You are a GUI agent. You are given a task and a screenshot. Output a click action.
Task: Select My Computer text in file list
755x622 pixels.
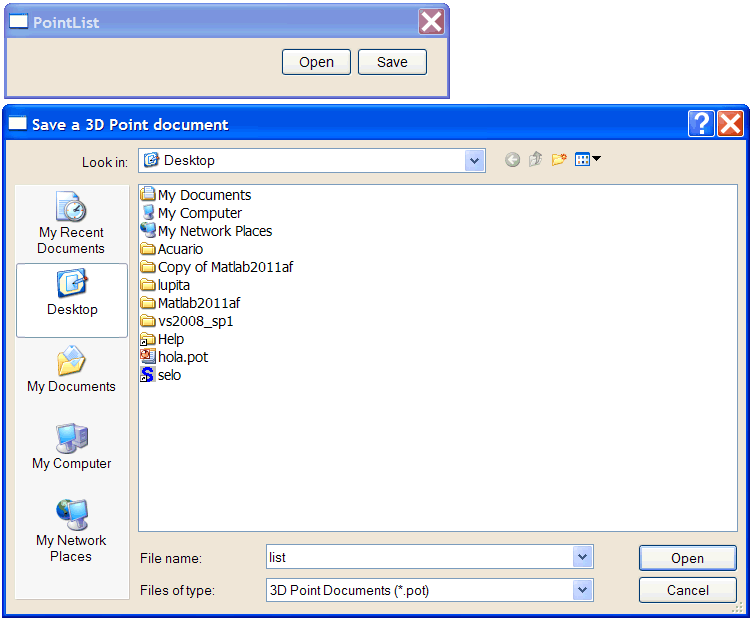pos(200,213)
